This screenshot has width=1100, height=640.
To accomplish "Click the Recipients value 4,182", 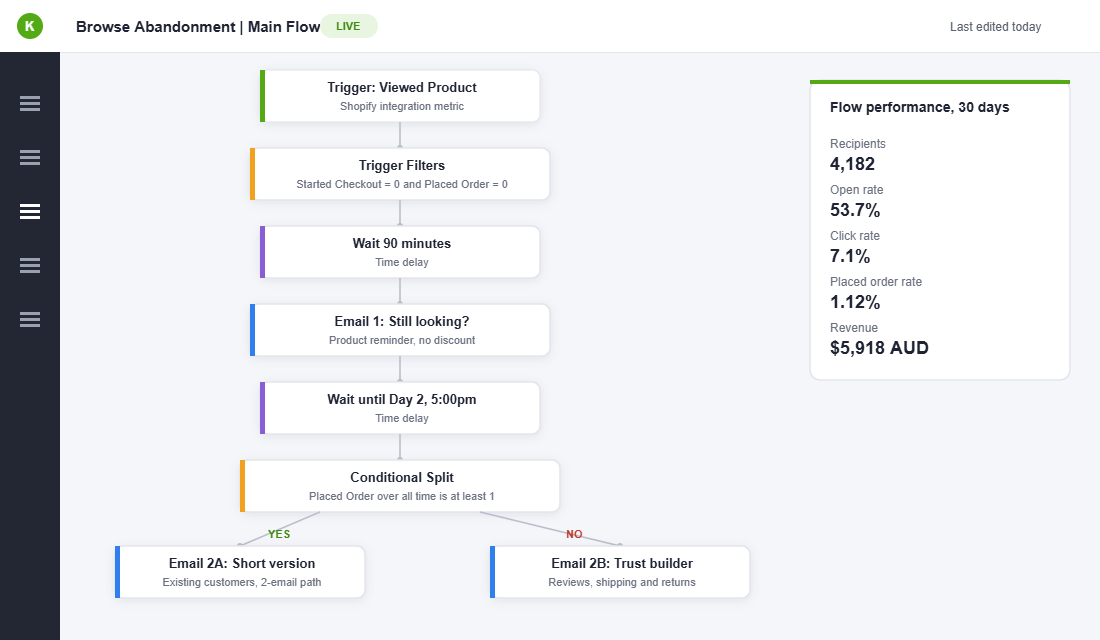I will coord(852,164).
